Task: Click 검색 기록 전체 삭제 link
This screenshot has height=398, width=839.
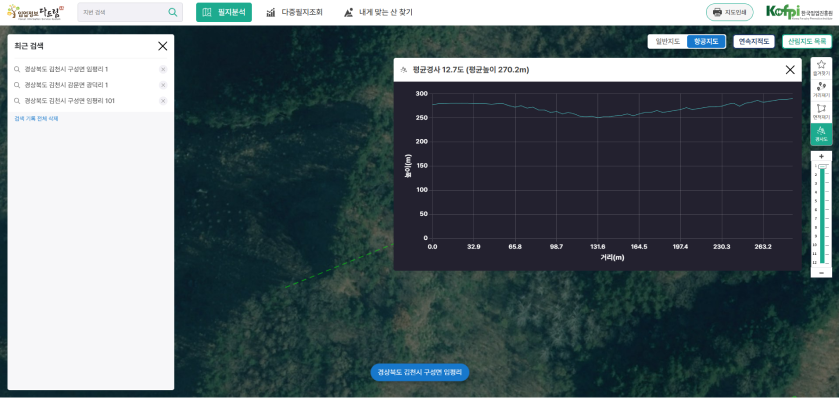Action: click(x=36, y=118)
